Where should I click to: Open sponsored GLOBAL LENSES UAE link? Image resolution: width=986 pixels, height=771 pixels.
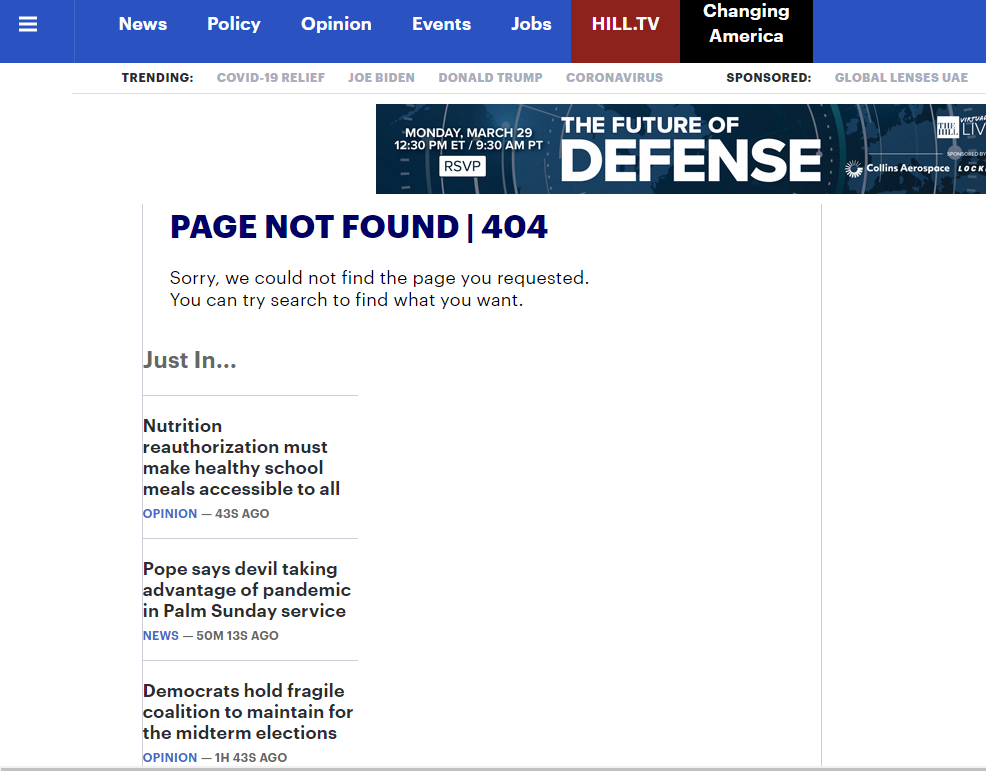click(x=901, y=77)
